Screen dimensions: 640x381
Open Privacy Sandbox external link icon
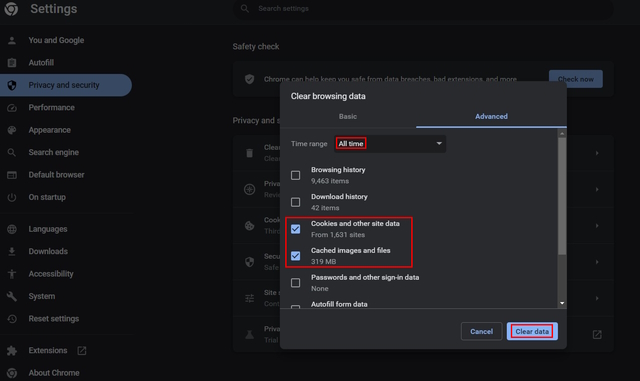click(x=597, y=334)
